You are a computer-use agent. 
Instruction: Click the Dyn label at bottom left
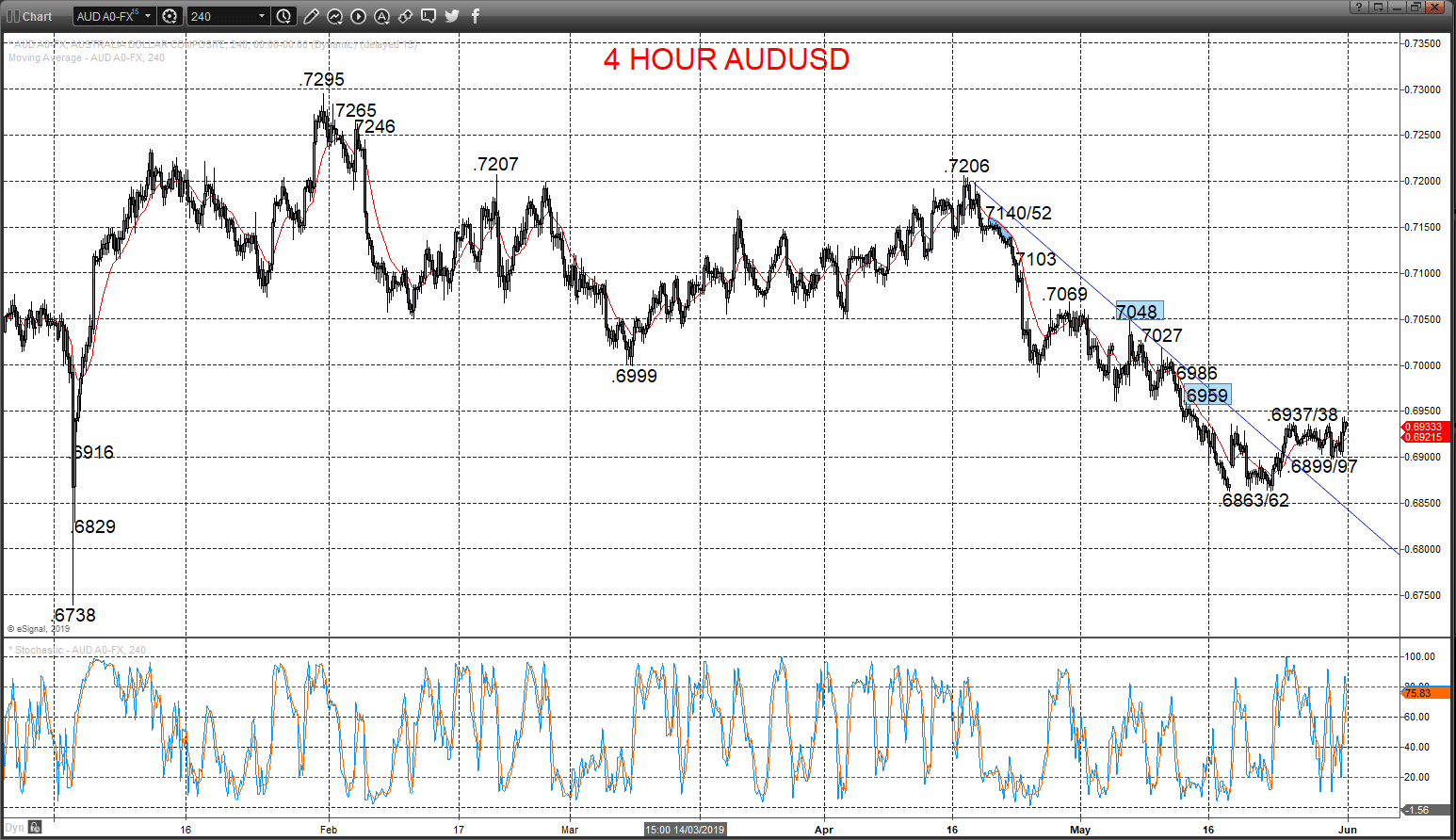(14, 828)
